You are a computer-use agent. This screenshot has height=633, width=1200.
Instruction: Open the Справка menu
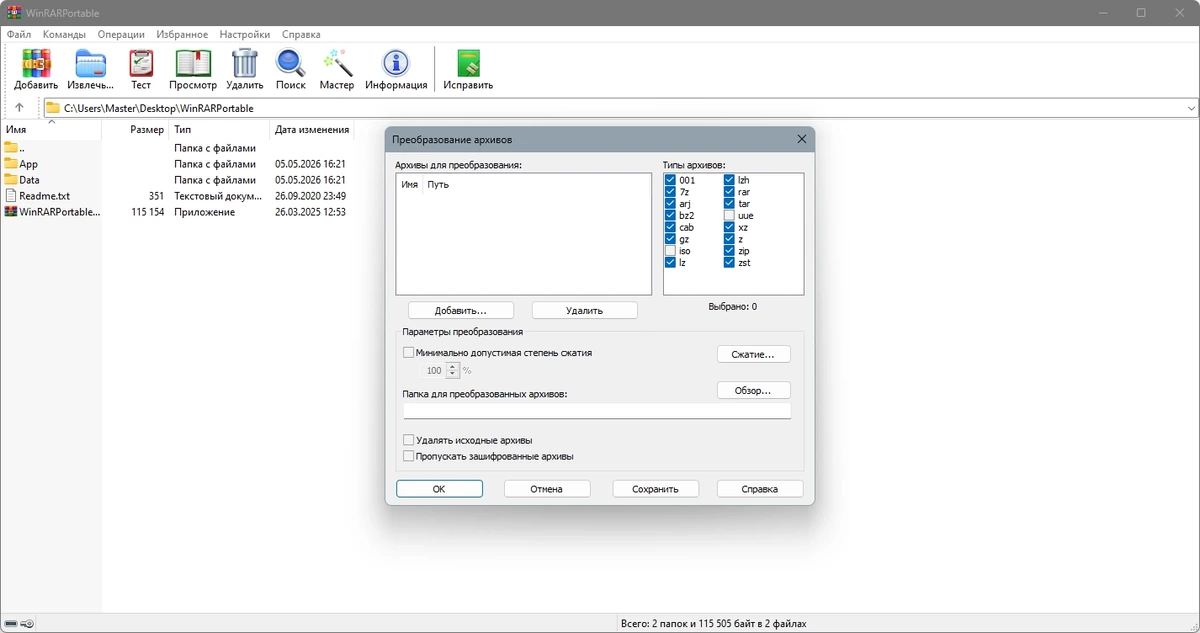point(301,34)
